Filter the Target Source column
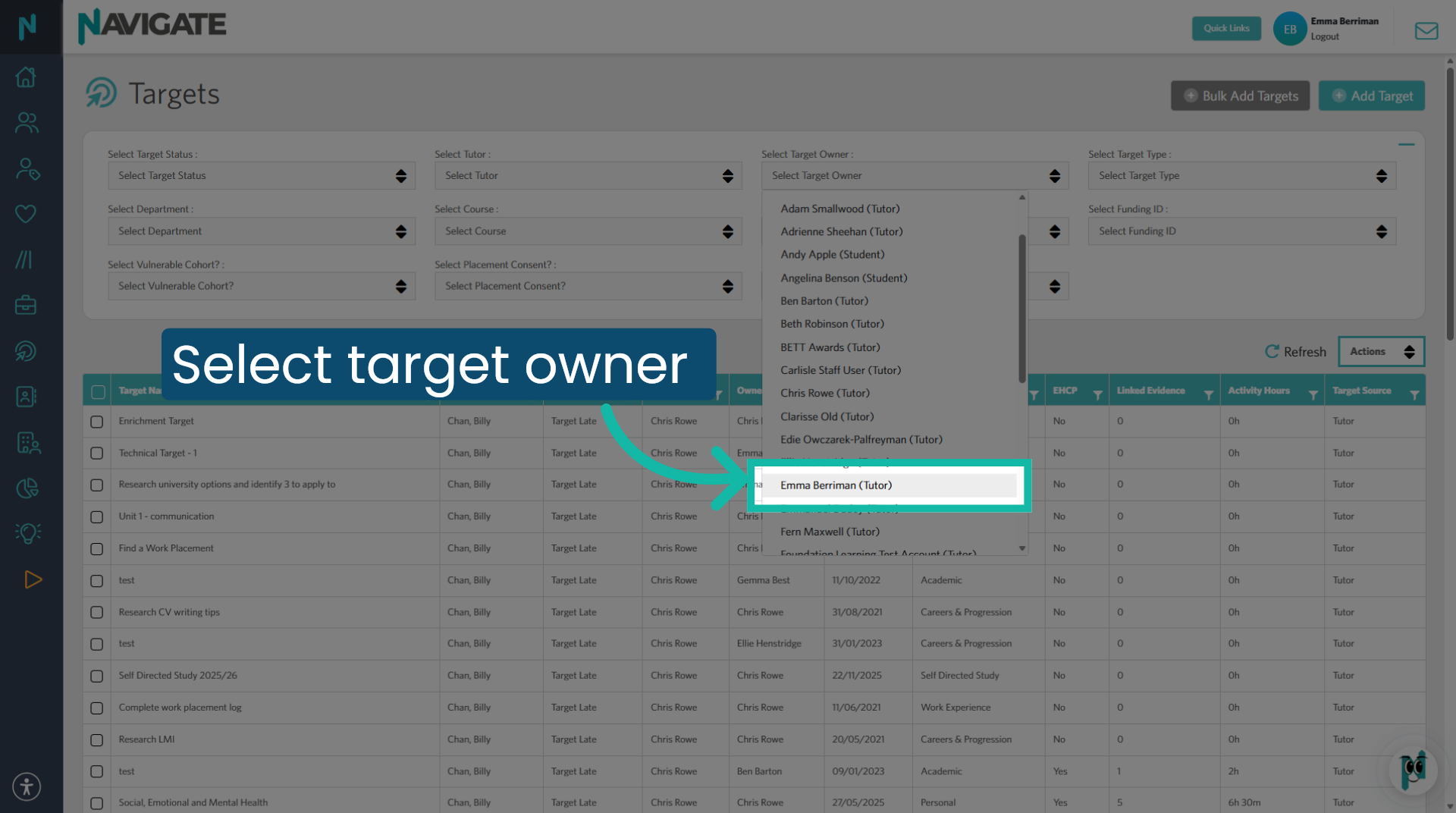This screenshot has height=813, width=1456. point(1414,395)
